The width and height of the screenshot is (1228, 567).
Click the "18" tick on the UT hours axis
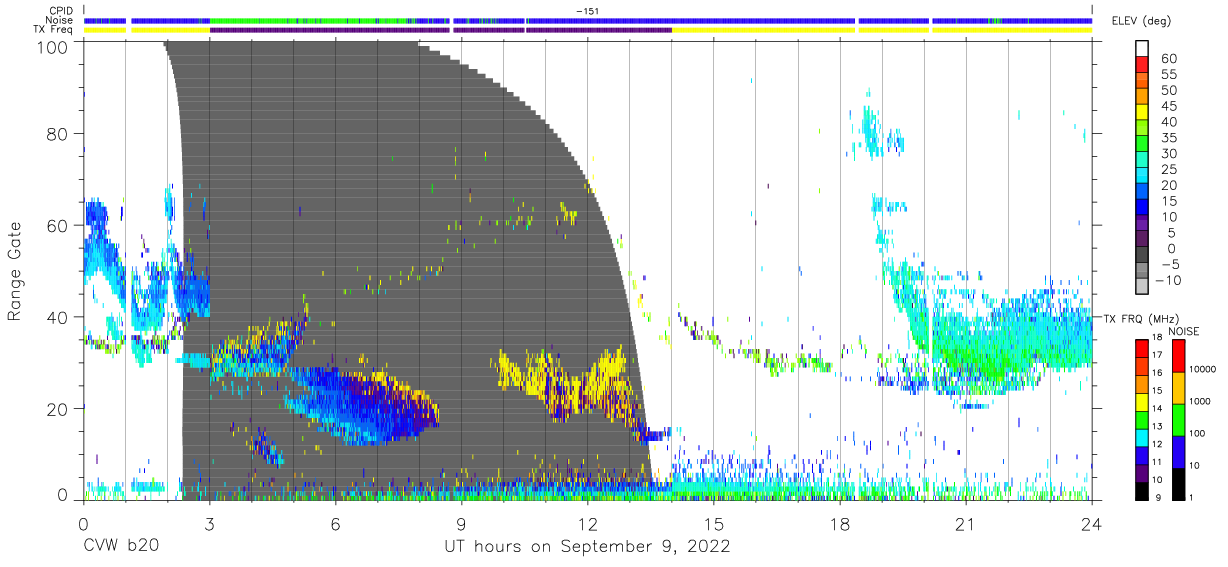coord(840,523)
